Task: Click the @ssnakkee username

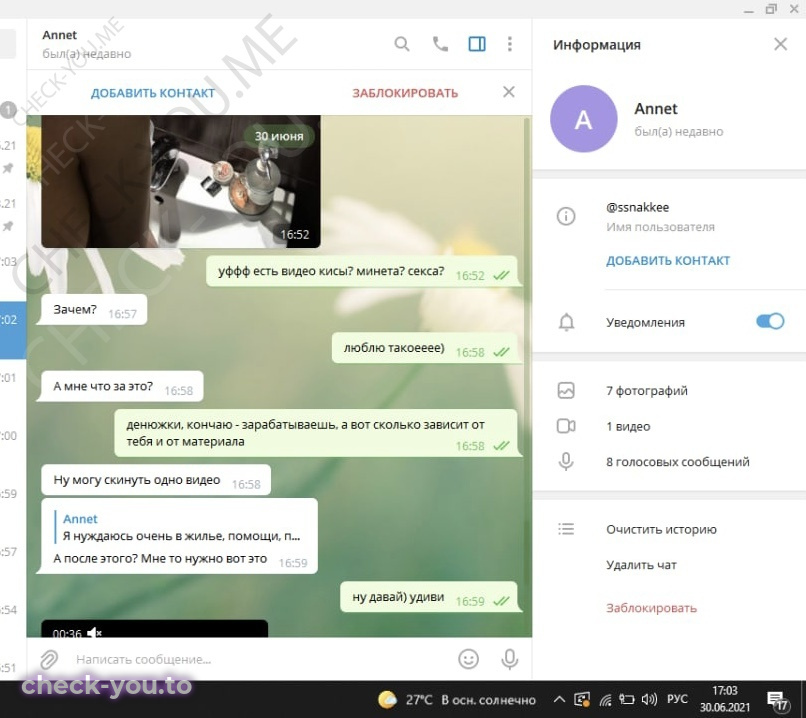Action: pos(637,207)
